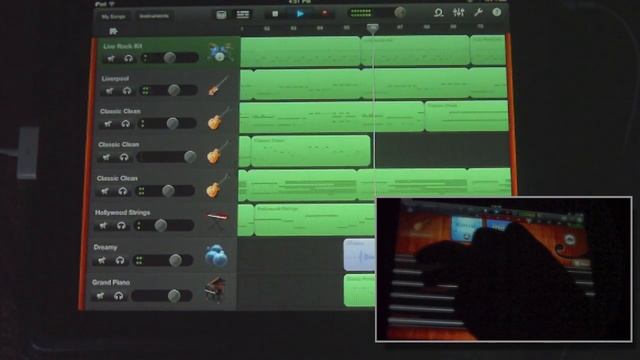Tap the picture-in-picture organ video inset

tap(504, 269)
